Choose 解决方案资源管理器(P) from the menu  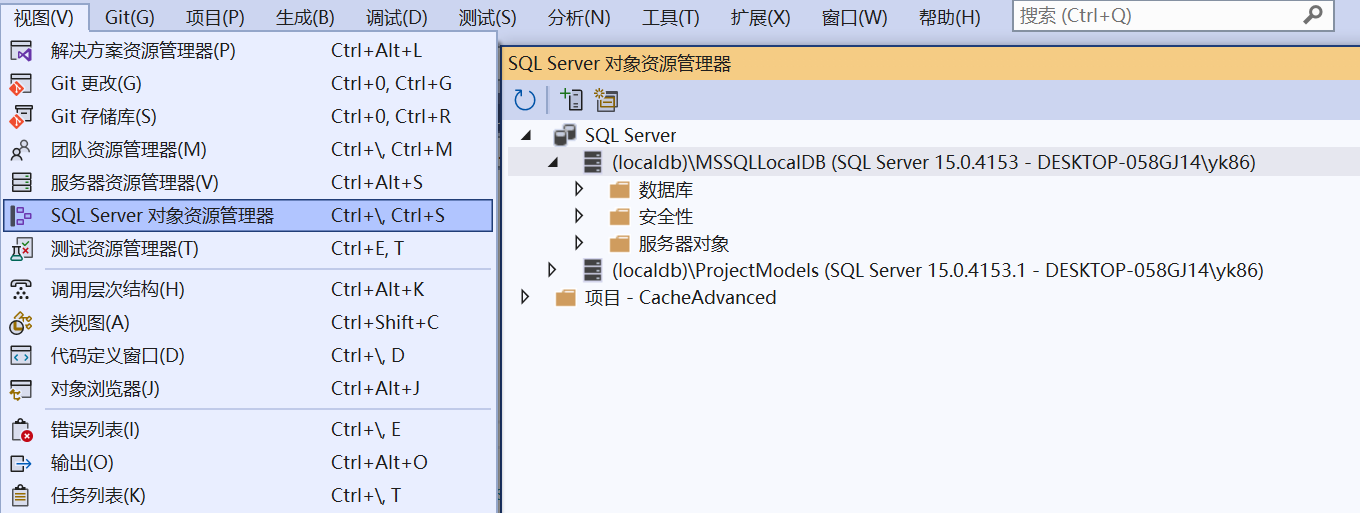(248, 50)
